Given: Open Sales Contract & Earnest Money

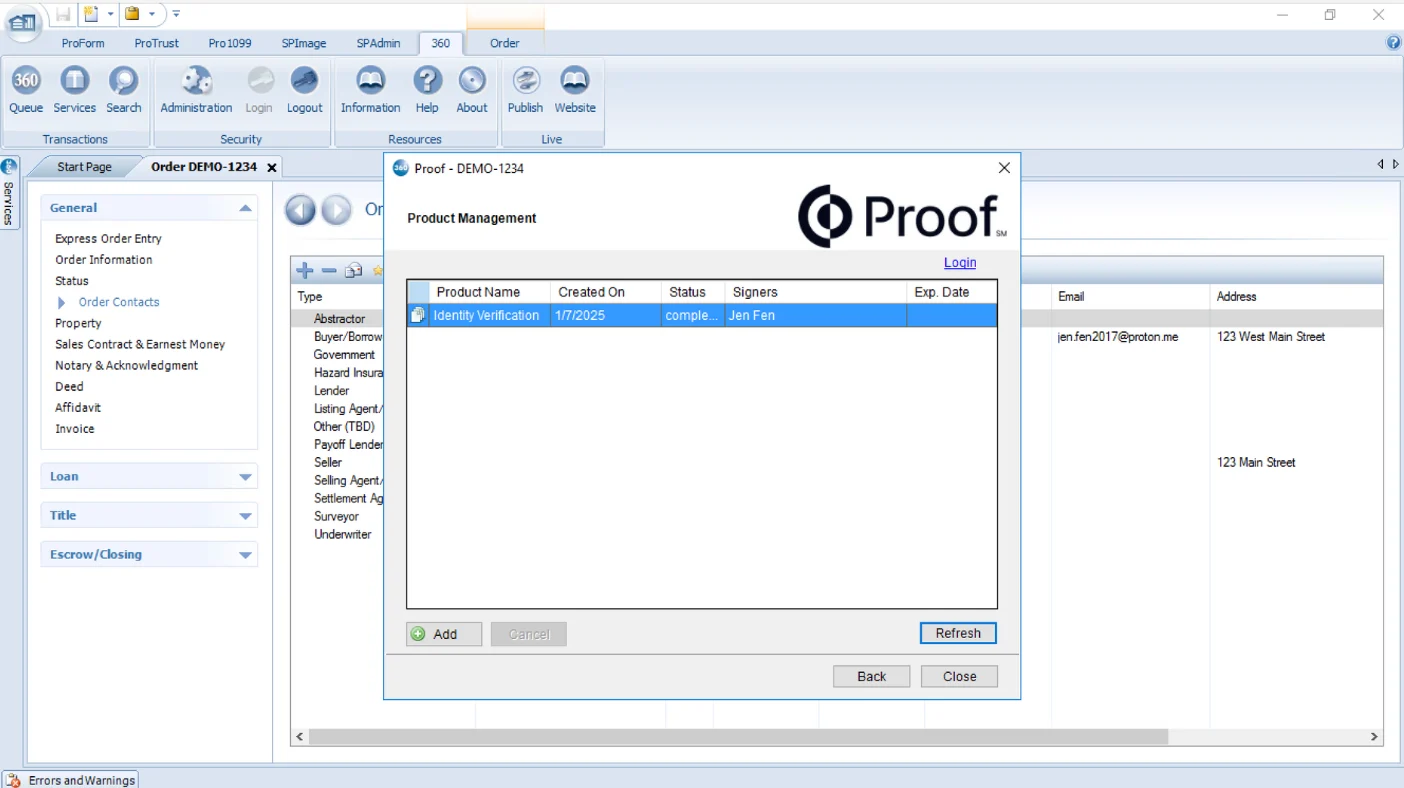Looking at the screenshot, I should (140, 345).
